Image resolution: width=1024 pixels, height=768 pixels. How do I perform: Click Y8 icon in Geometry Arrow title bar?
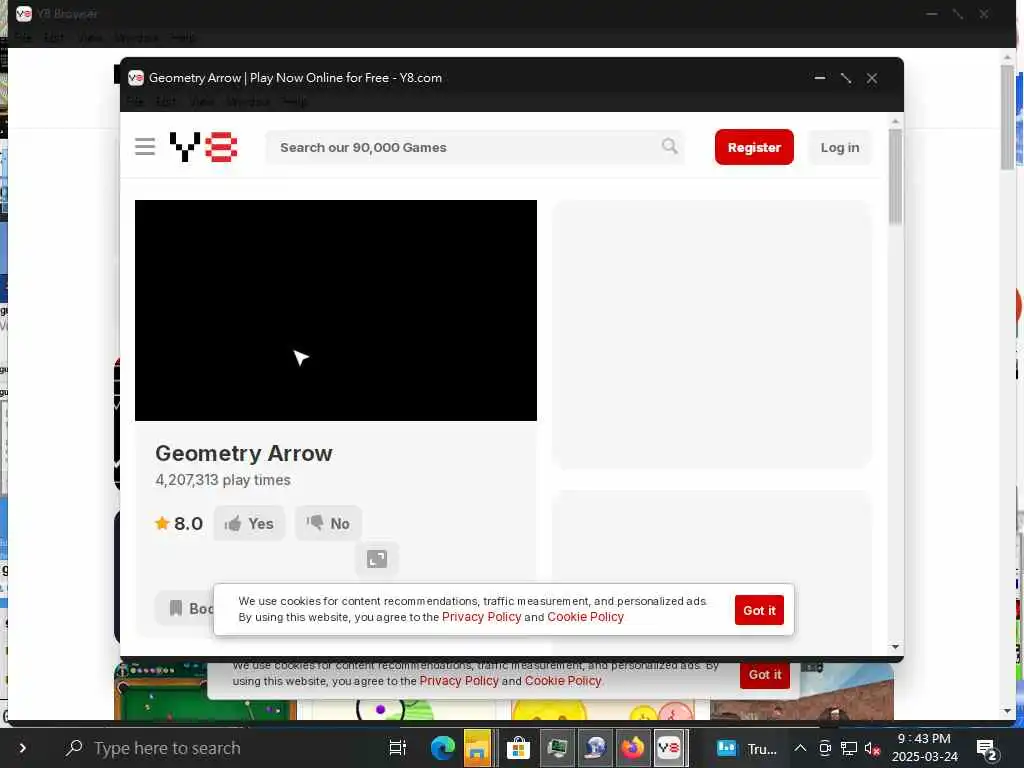point(136,78)
